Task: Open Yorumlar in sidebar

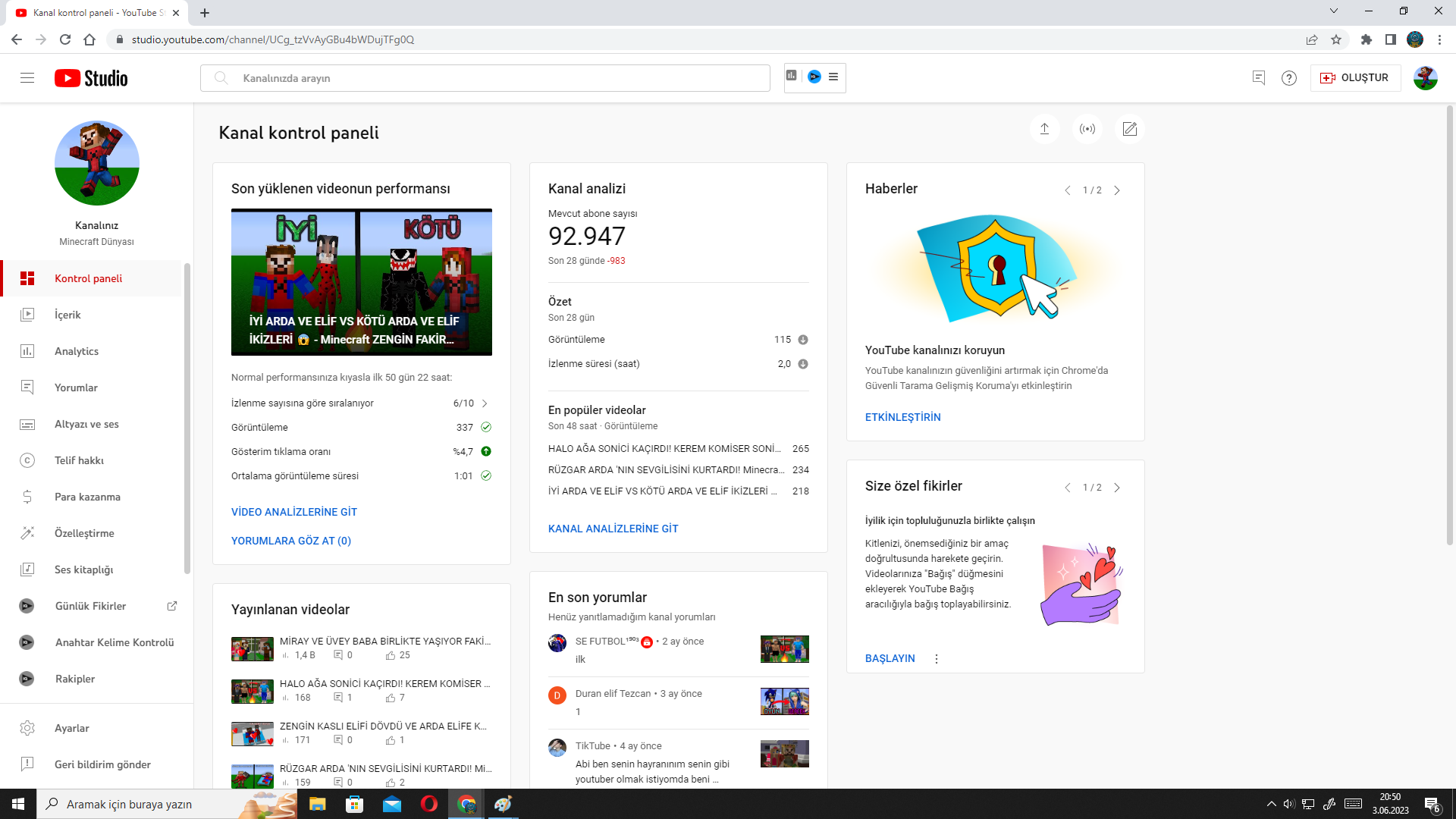Action: tap(93, 388)
